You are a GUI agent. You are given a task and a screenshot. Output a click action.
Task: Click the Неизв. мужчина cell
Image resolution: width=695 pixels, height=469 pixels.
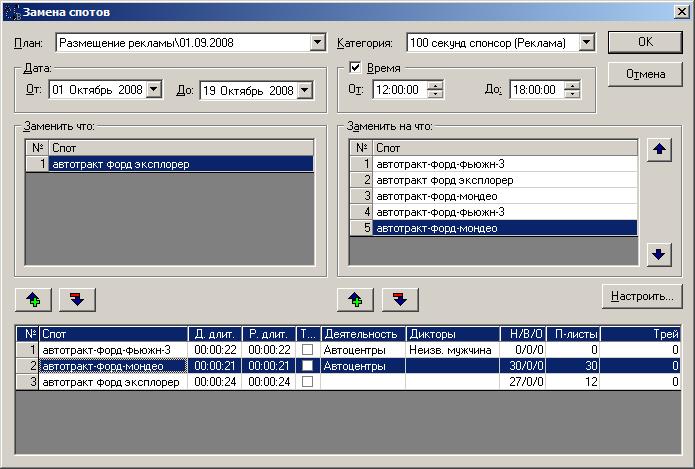click(453, 350)
